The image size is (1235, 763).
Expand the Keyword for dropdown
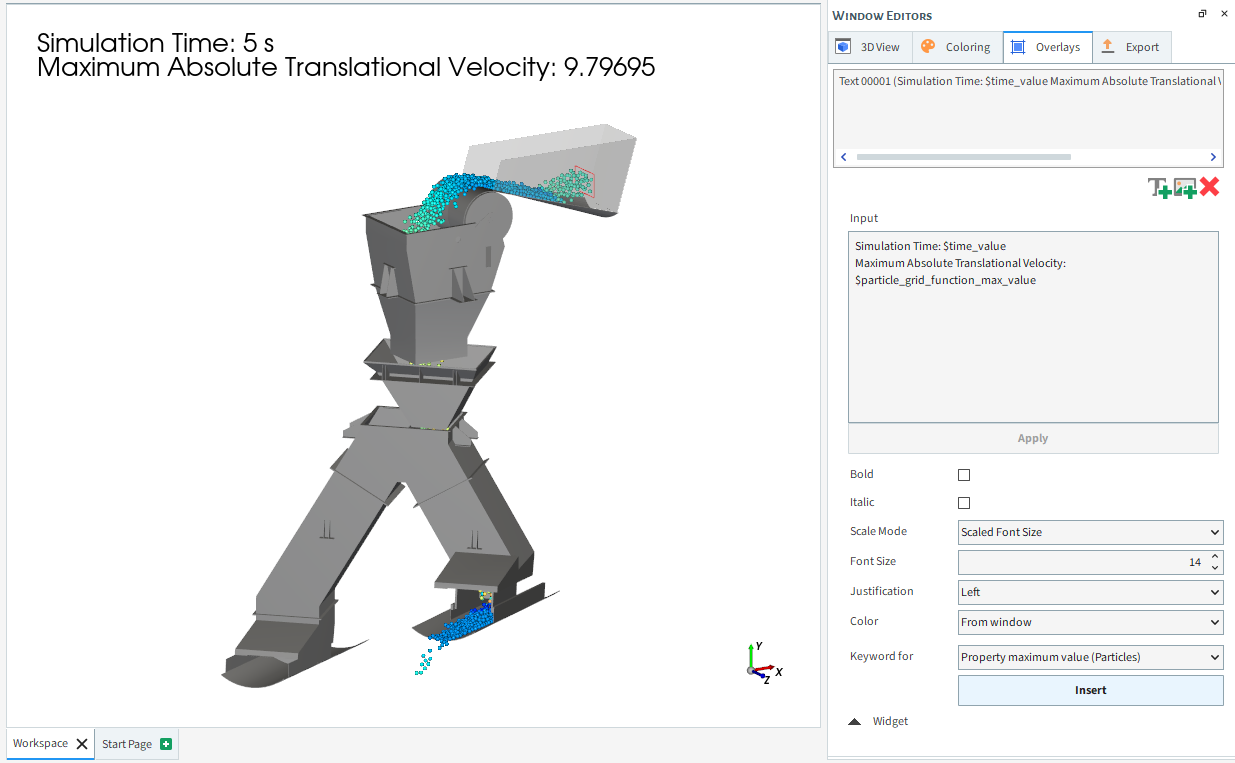click(1090, 657)
